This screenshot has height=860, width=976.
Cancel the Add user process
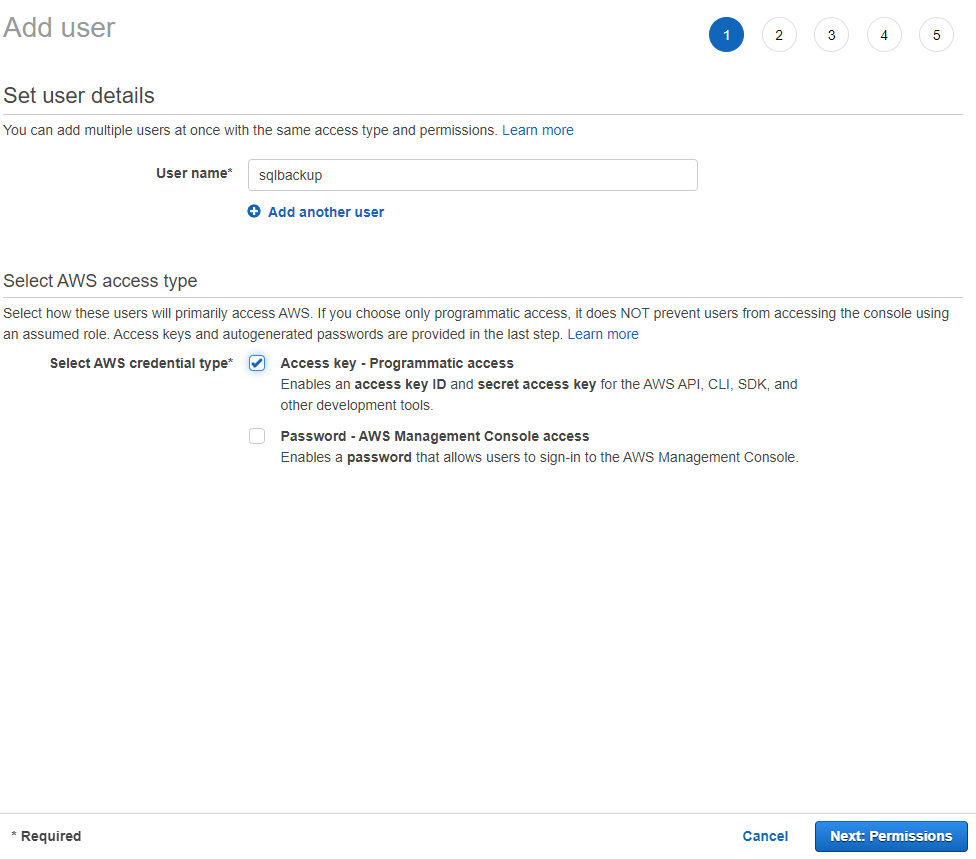click(765, 836)
